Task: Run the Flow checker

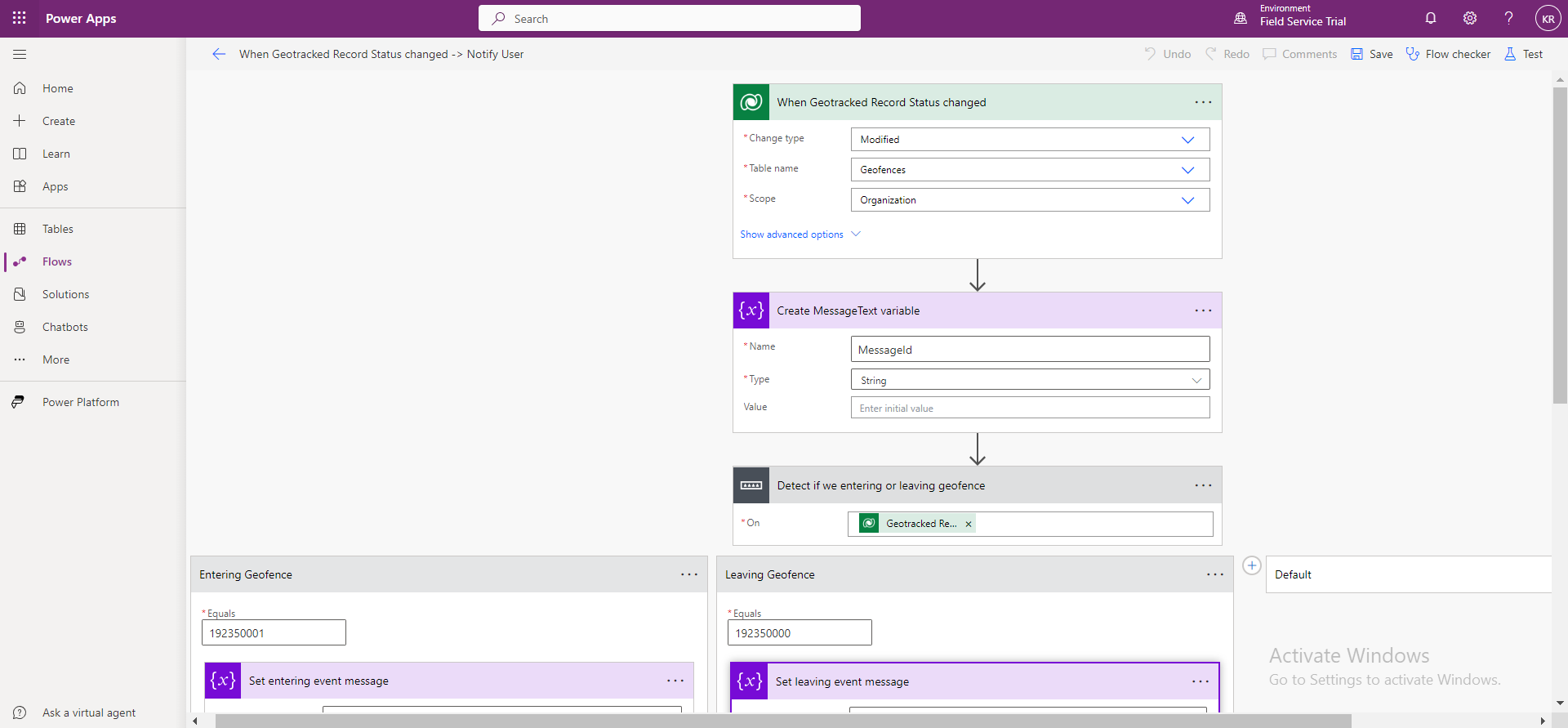Action: [1448, 54]
